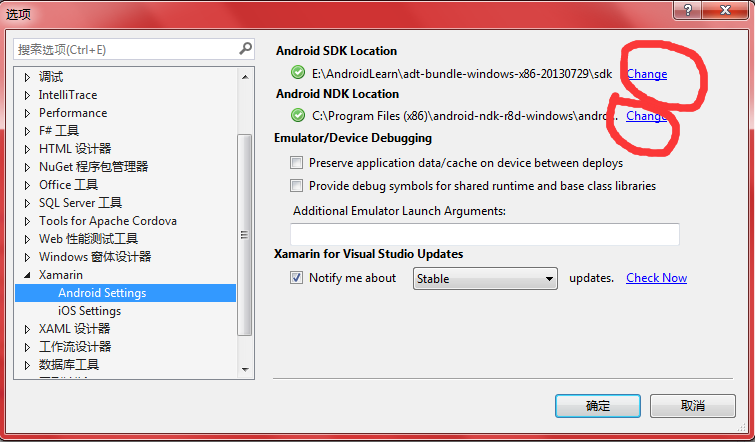755x442 pixels.
Task: Click the Android SDK path text
Action: [462, 74]
